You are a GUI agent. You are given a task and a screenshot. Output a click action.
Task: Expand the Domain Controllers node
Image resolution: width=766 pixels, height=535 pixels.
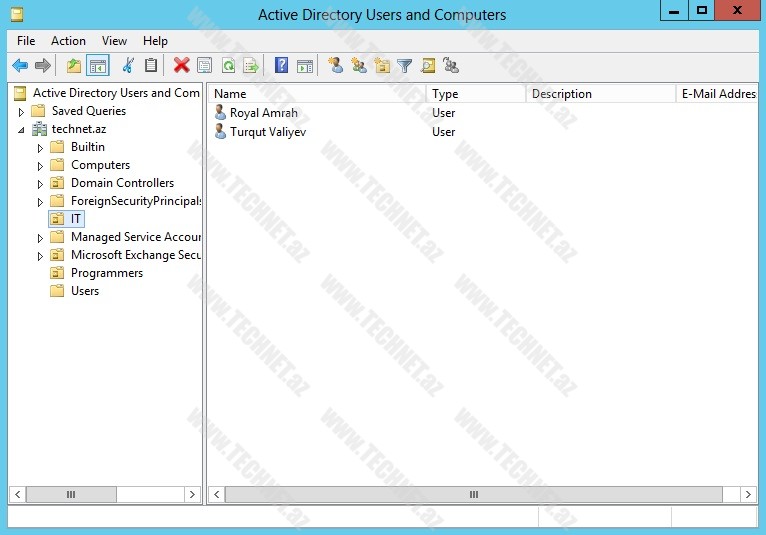[40, 184]
